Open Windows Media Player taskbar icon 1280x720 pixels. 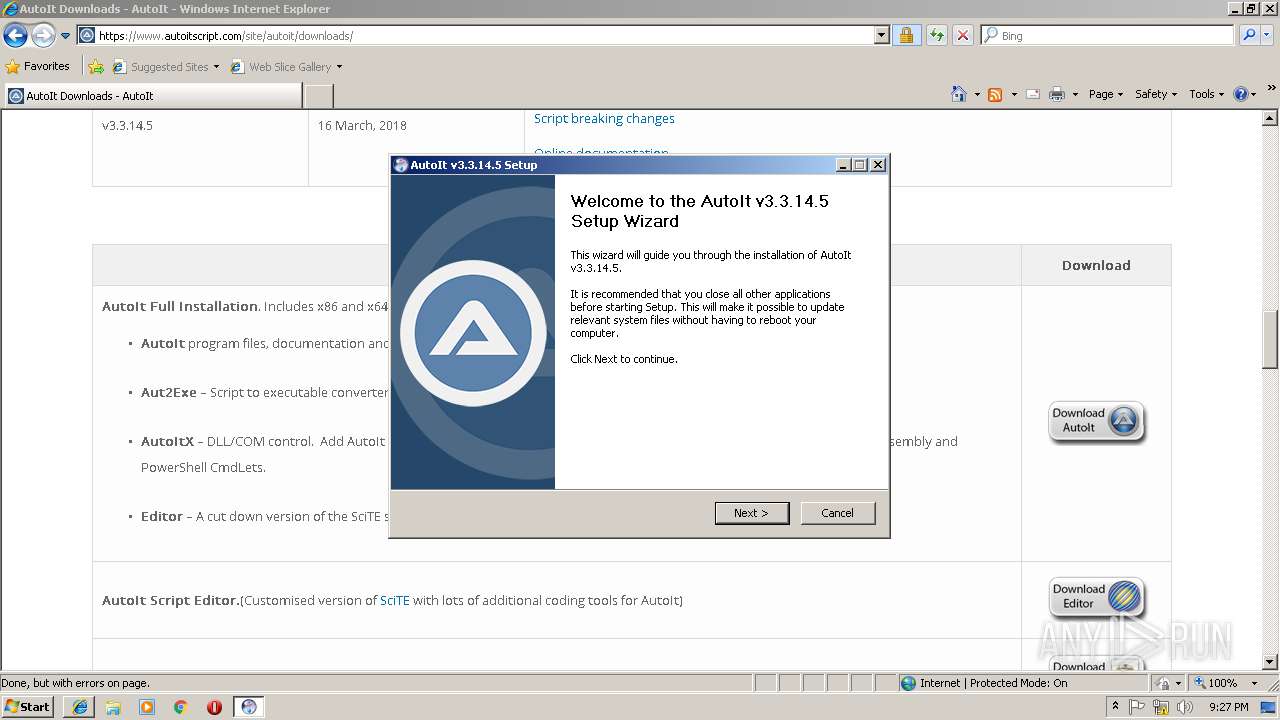coord(147,707)
